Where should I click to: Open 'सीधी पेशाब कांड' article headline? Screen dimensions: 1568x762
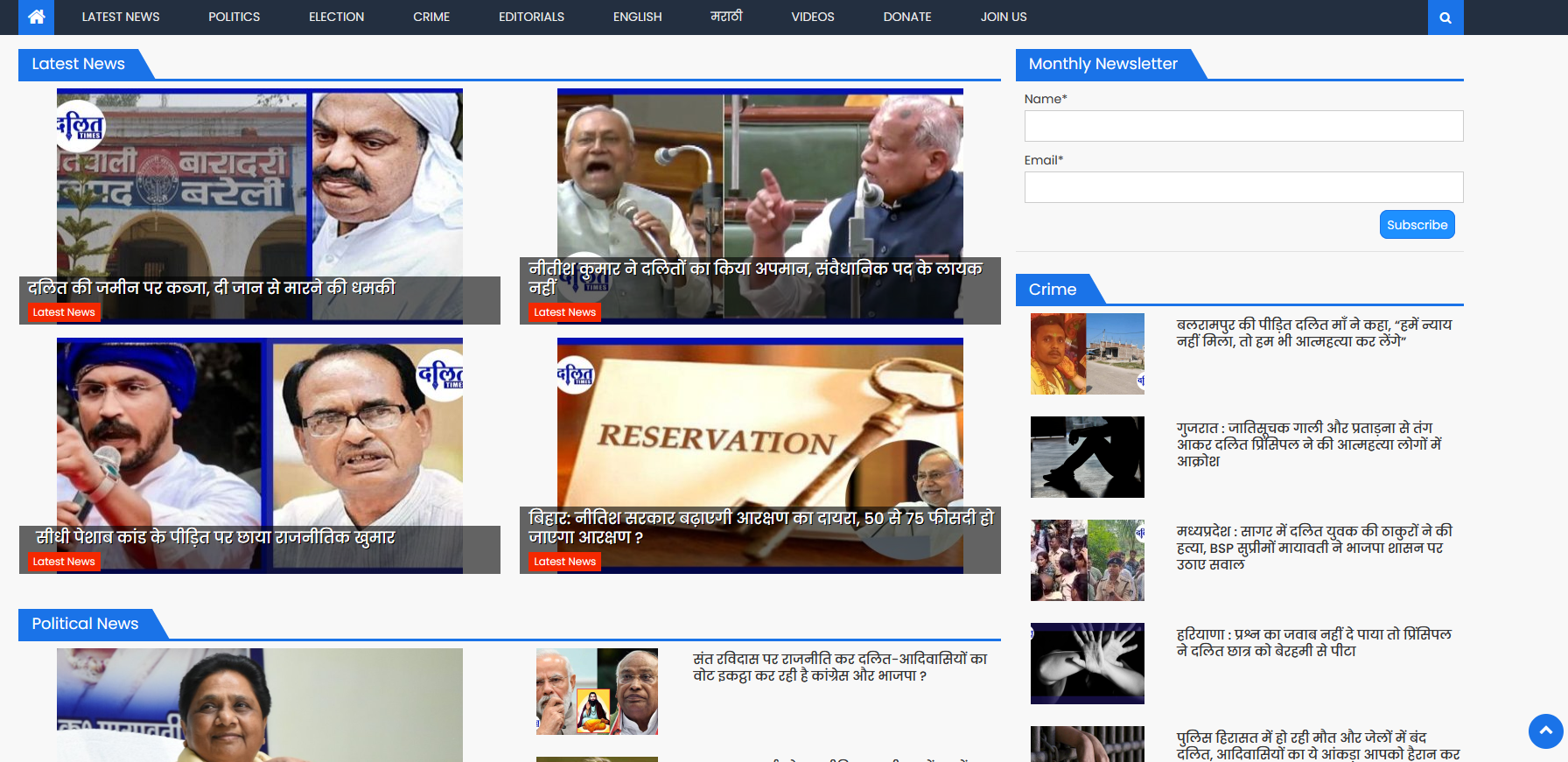[215, 537]
